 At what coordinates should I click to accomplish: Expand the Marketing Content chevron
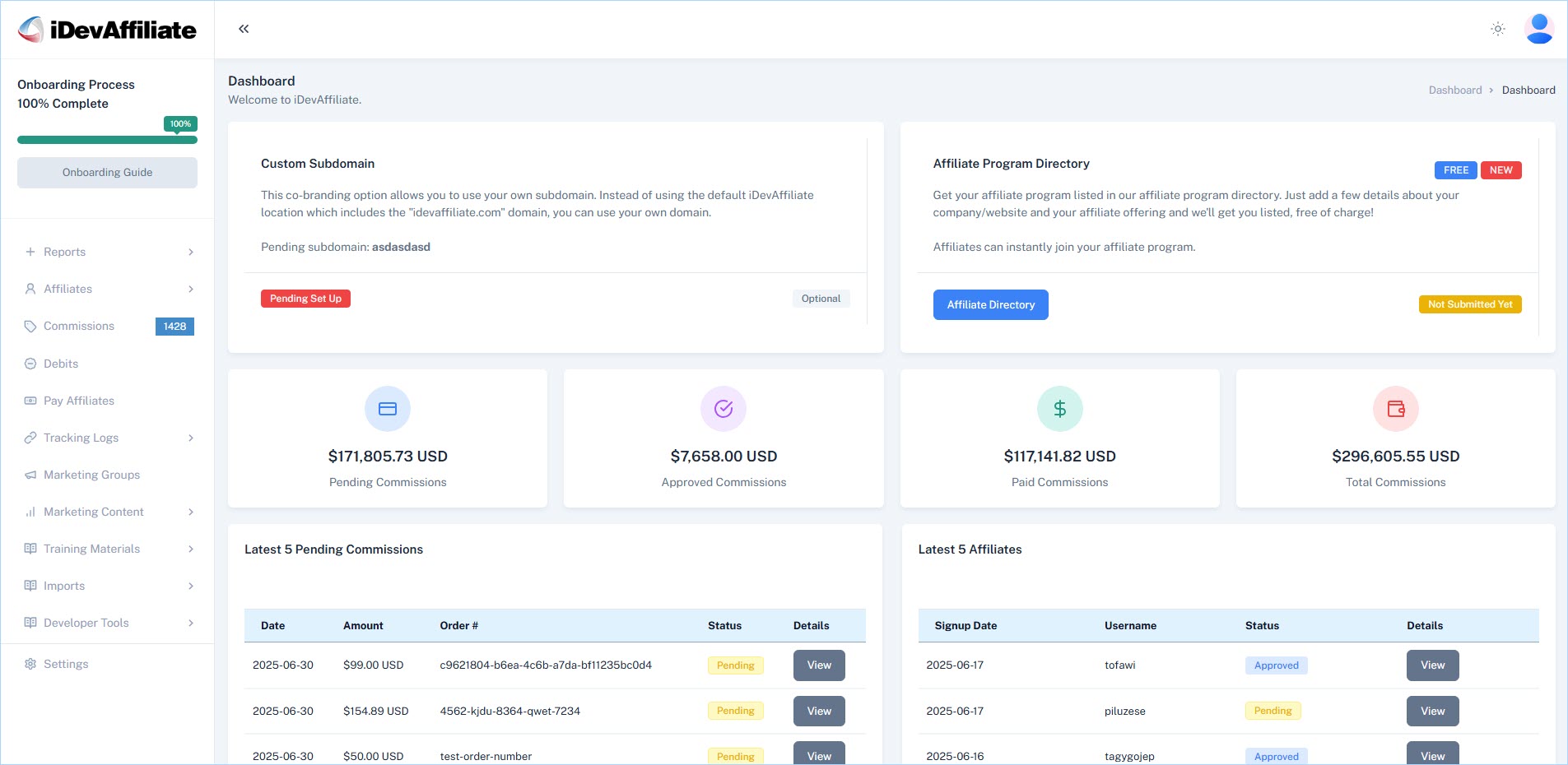coord(191,512)
